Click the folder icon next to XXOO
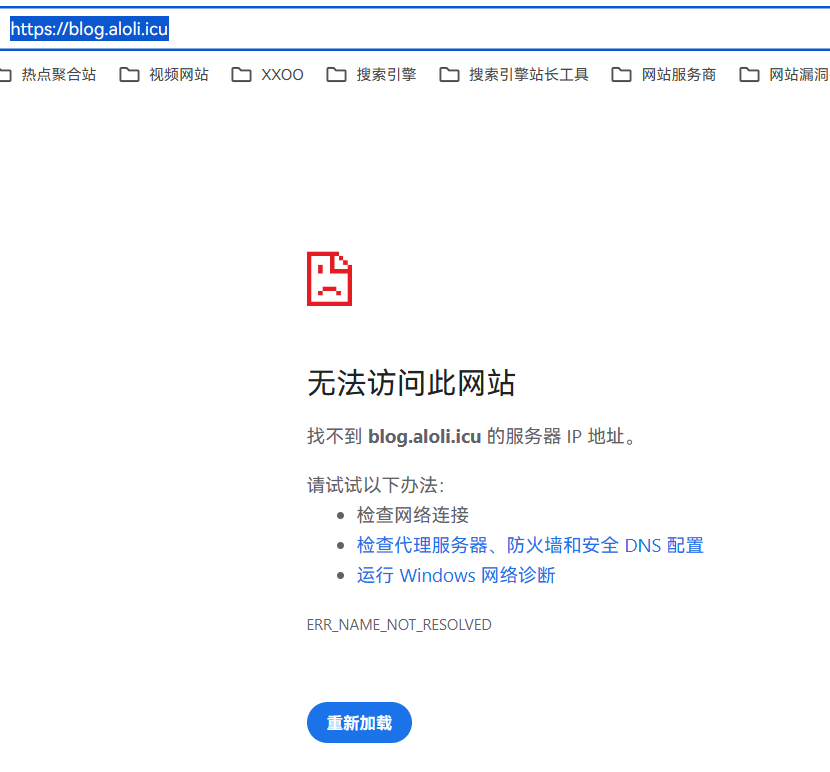This screenshot has width=830, height=772. [x=241, y=75]
